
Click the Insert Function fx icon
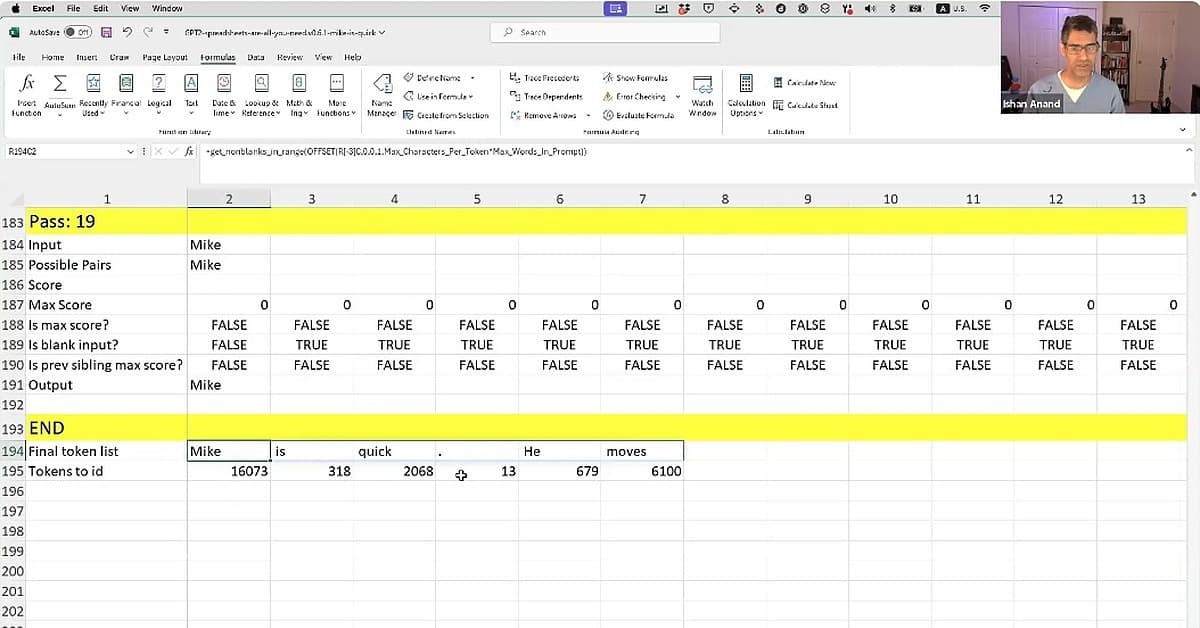pyautogui.click(x=27, y=84)
